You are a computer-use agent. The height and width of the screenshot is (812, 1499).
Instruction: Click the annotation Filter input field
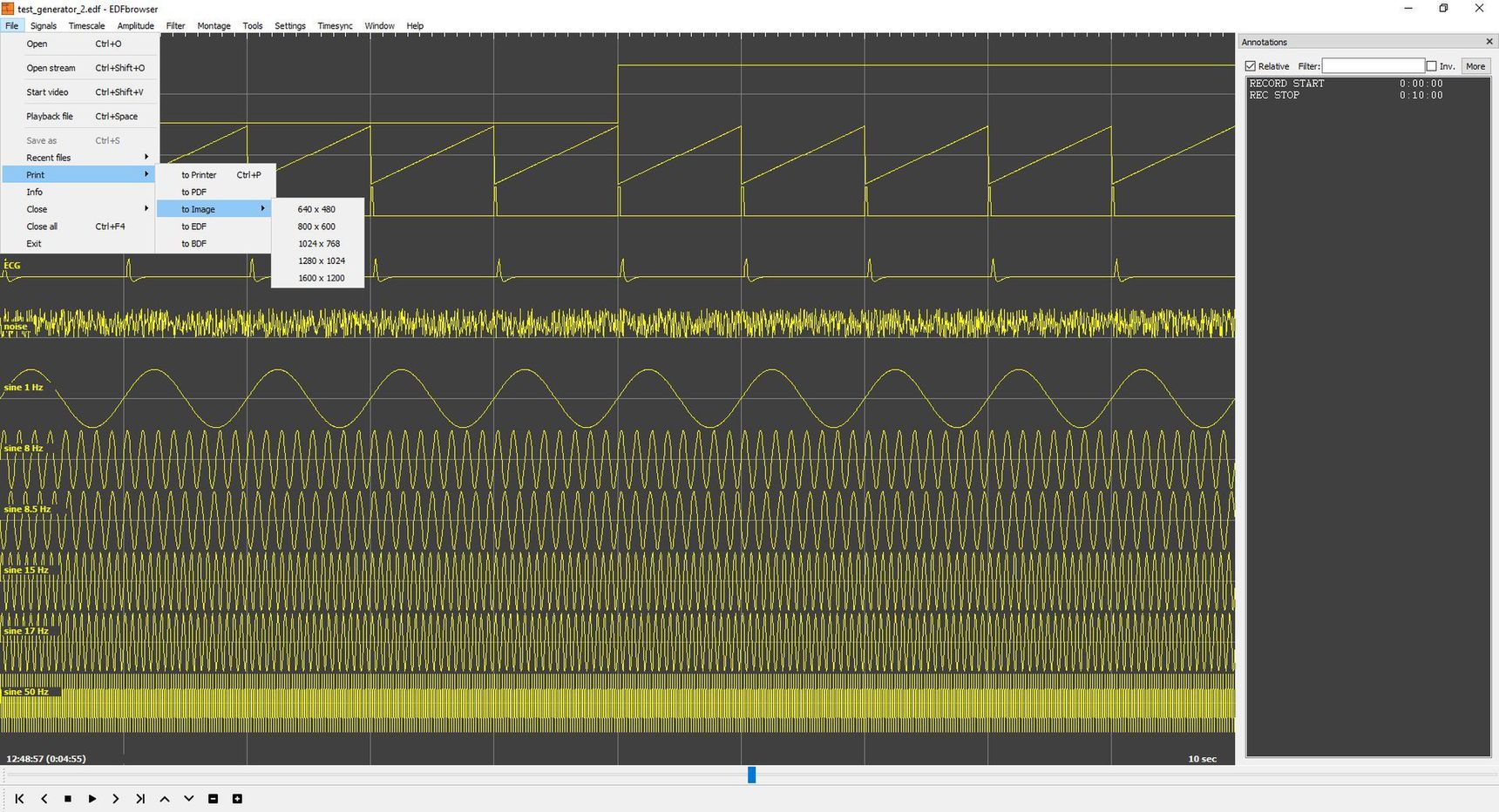click(x=1373, y=66)
